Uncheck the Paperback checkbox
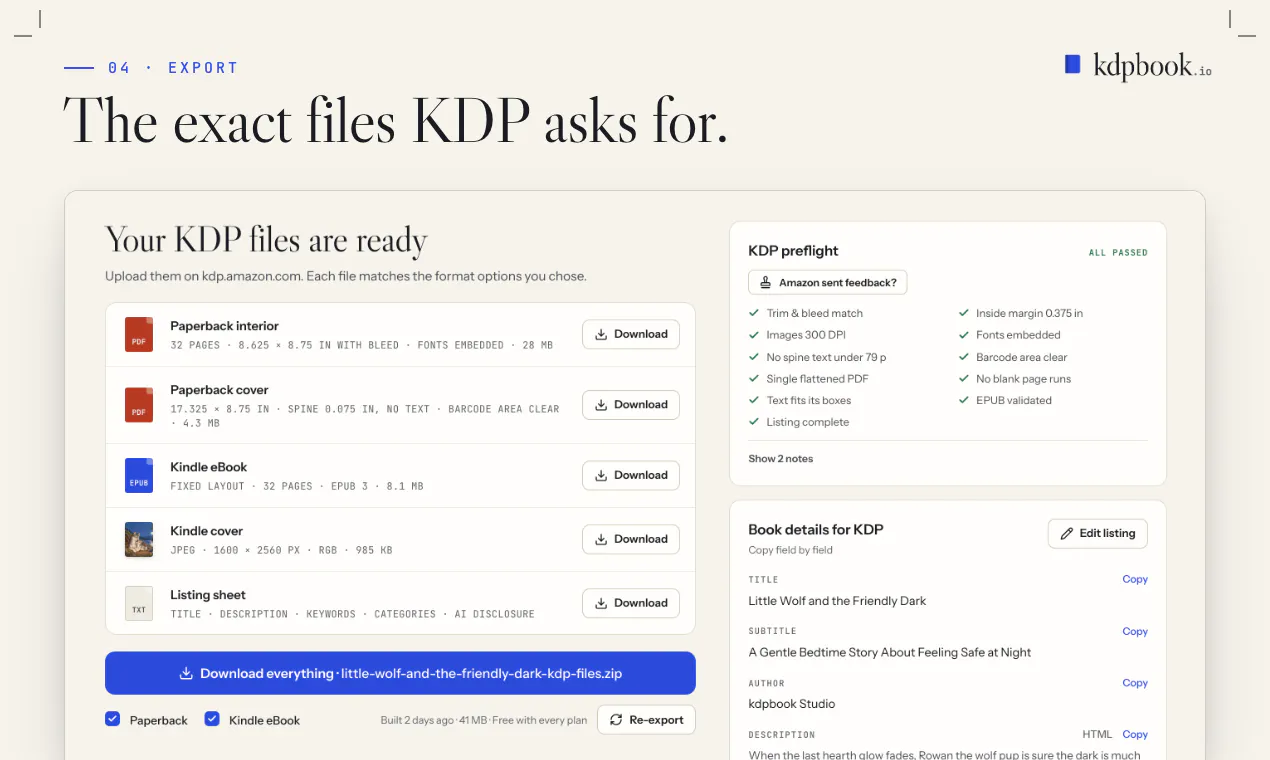1270x760 pixels. [x=113, y=719]
